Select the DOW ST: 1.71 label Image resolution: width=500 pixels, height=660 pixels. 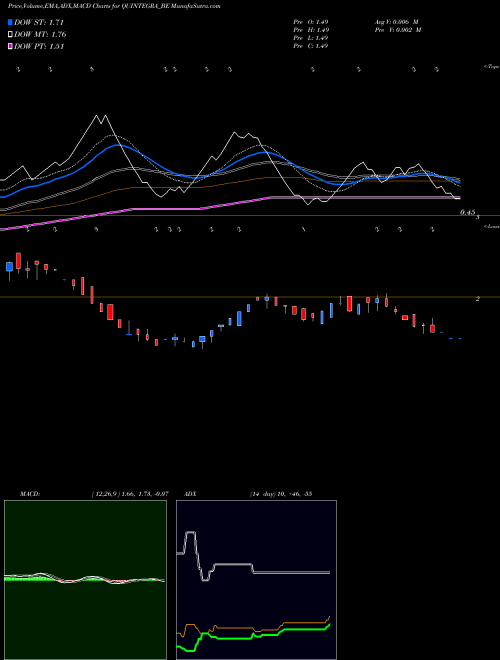click(x=39, y=22)
